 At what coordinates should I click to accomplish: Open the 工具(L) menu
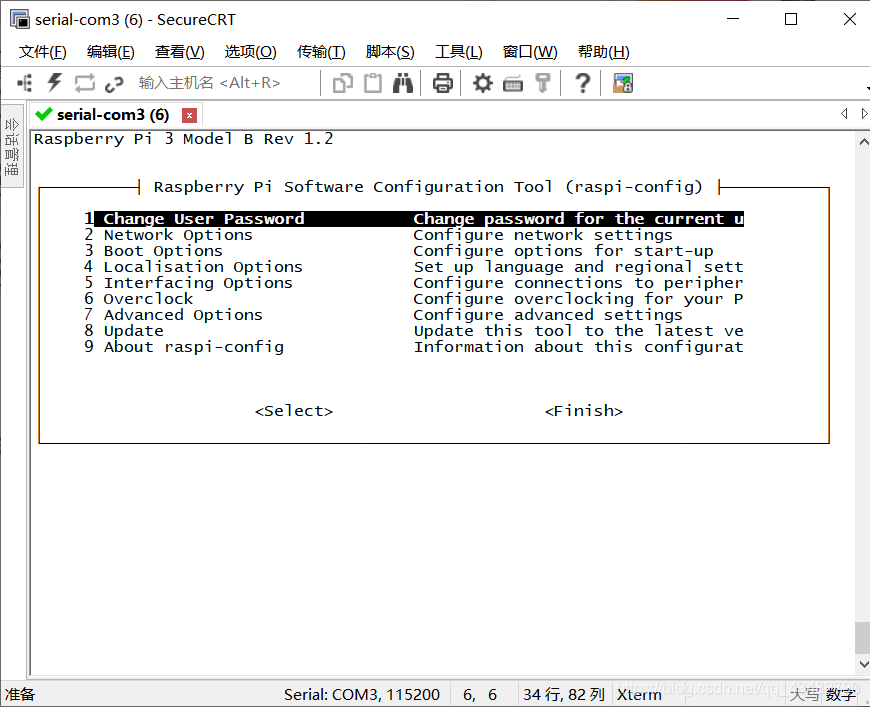[458, 52]
